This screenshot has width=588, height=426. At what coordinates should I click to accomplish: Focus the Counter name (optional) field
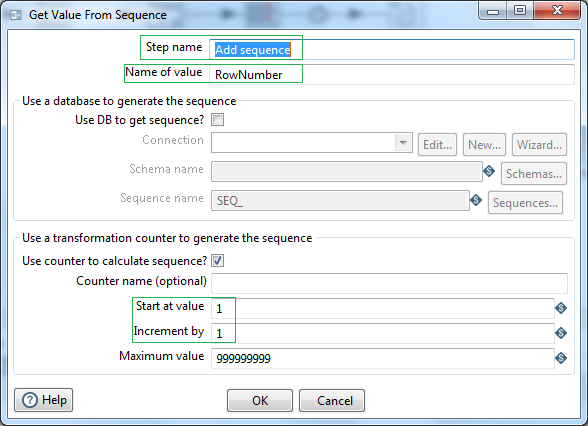pyautogui.click(x=389, y=283)
